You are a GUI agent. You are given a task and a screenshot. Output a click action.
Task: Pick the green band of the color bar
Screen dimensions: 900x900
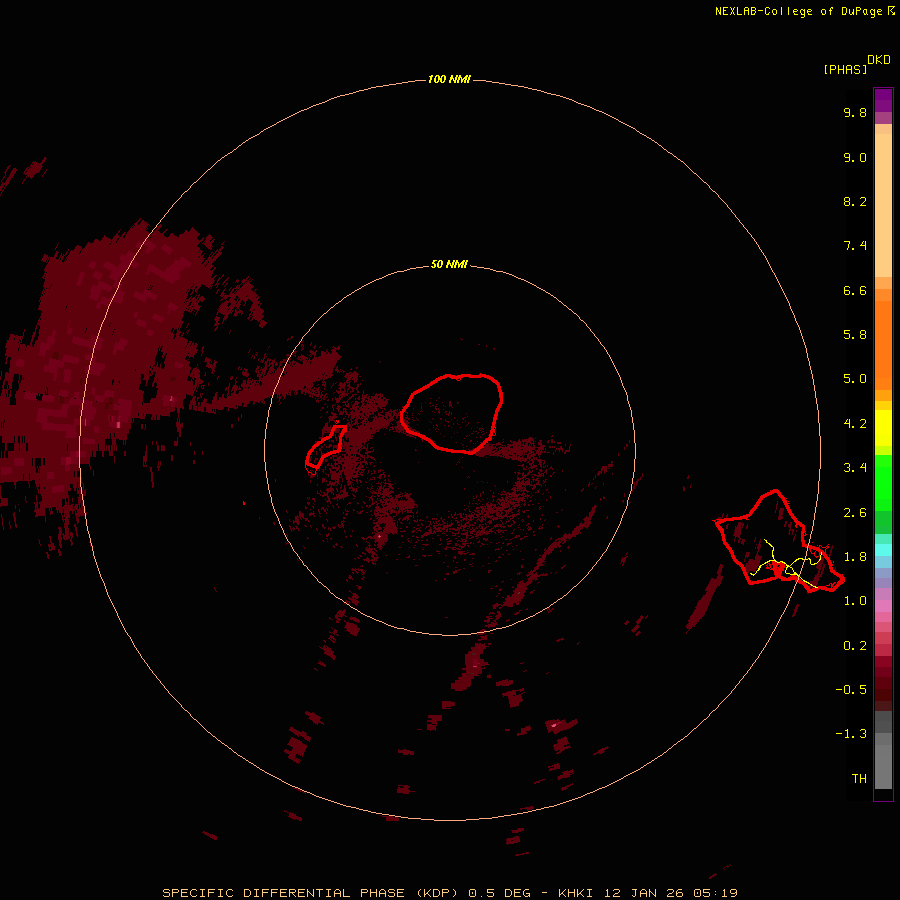pos(883,483)
